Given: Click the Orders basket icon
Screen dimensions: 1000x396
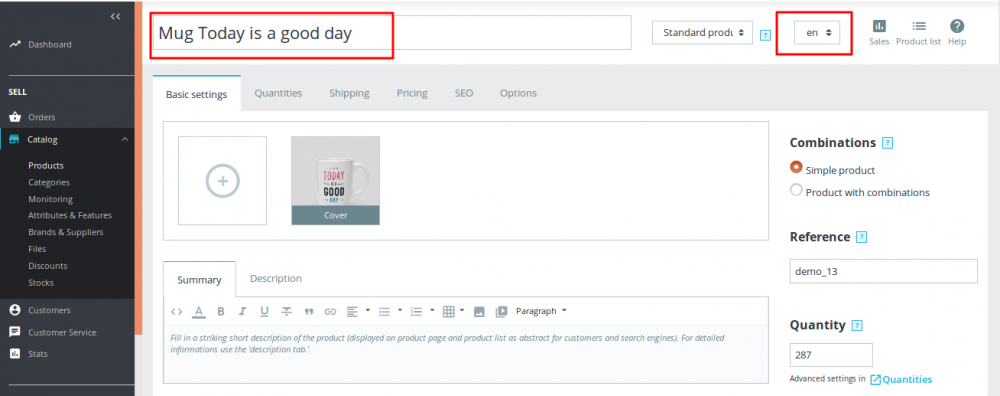Looking at the screenshot, I should pos(15,117).
